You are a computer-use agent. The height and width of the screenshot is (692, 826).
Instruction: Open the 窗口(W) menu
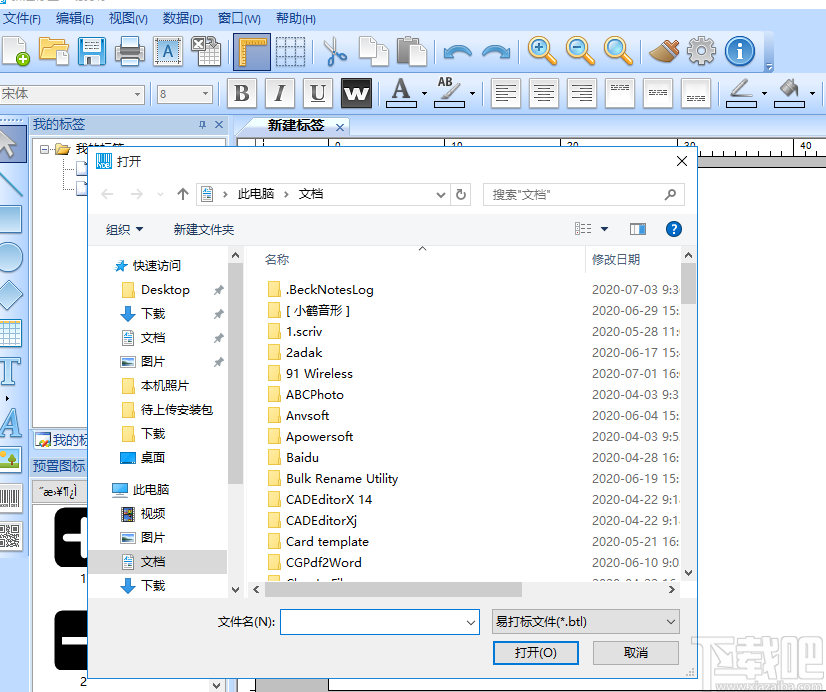tap(239, 19)
